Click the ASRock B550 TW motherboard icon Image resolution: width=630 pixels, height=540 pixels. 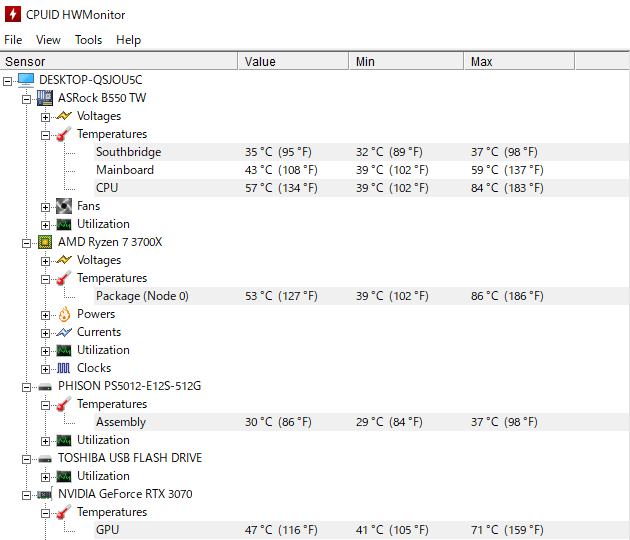tap(45, 98)
